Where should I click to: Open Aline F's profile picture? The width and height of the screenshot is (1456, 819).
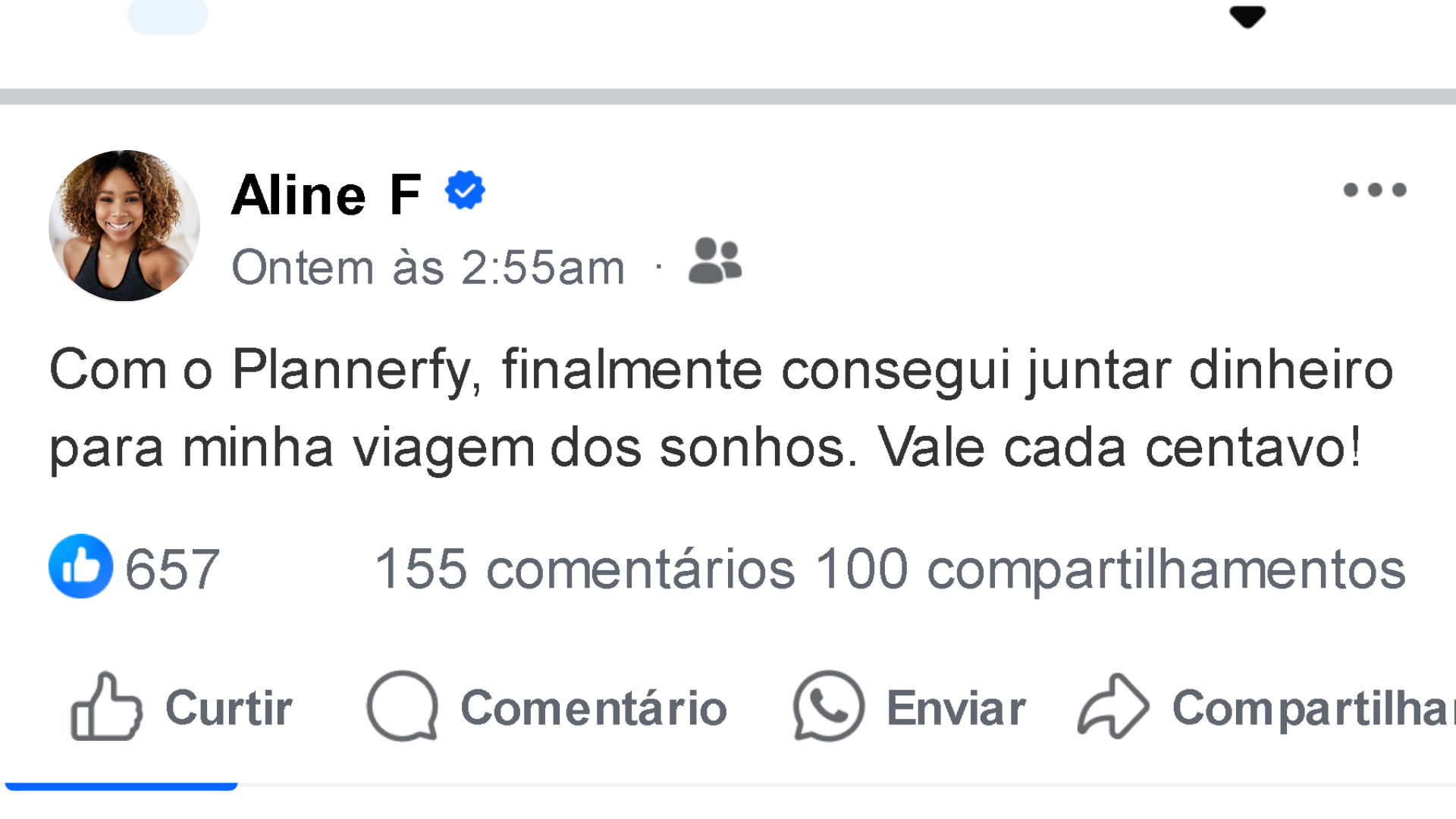(x=124, y=225)
